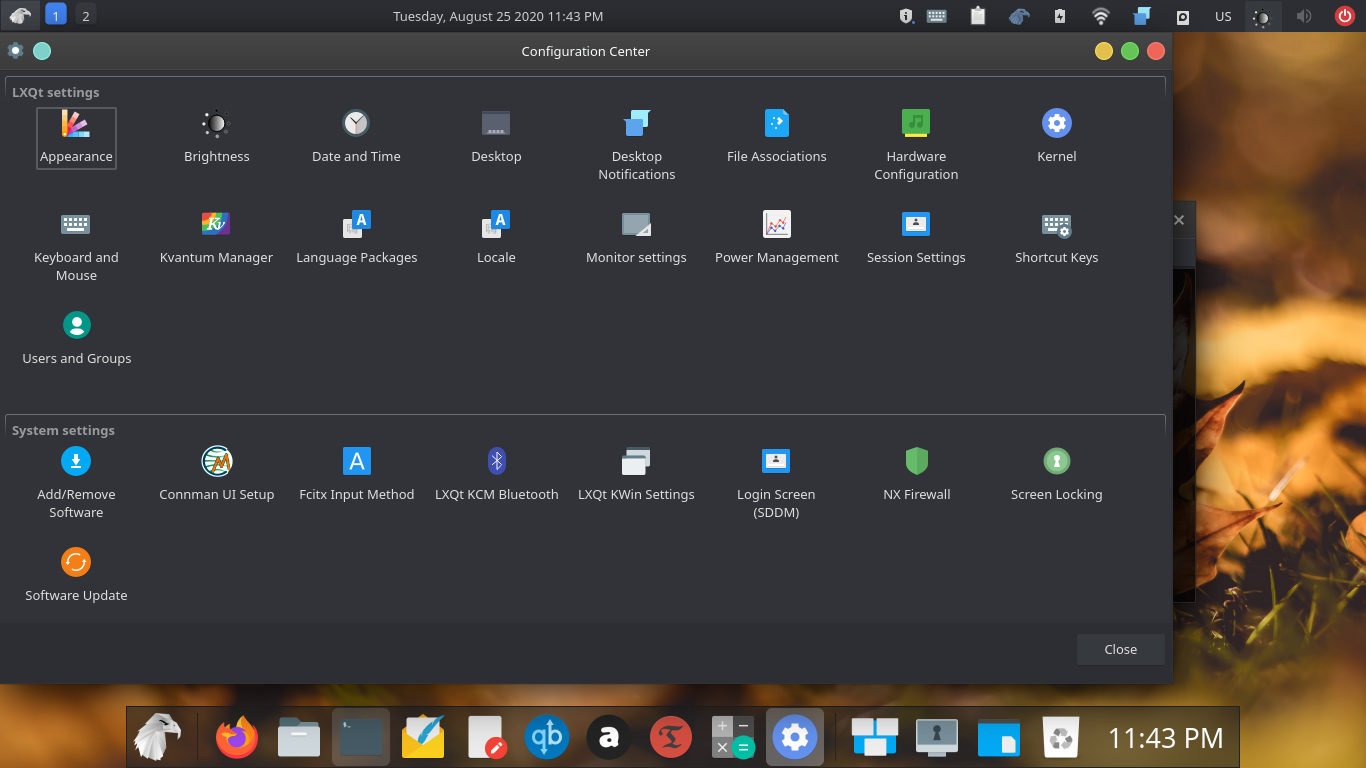
Task: Open the text editor with red pencil in dock
Action: 485,738
